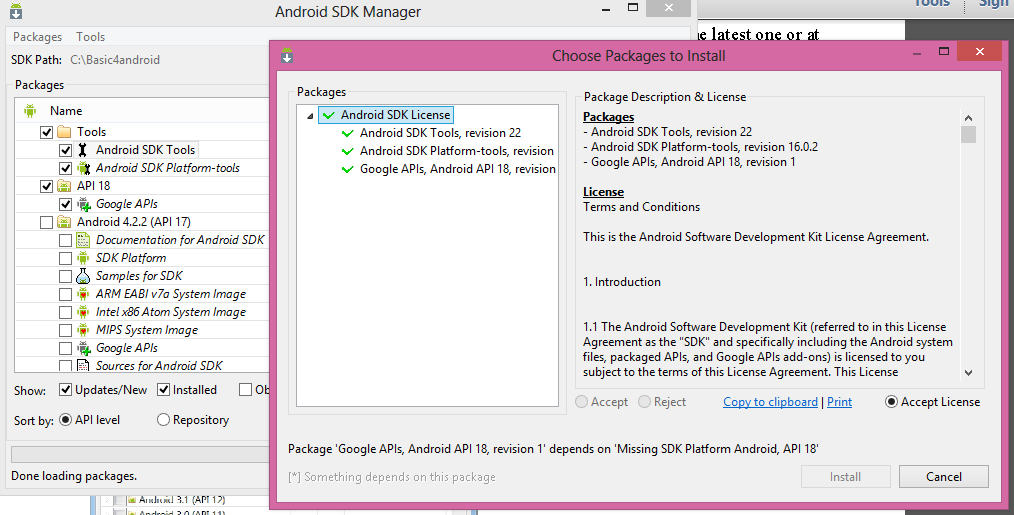Click the license scrollbar down arrow
Screen dimensions: 1014x515
pos(968,373)
